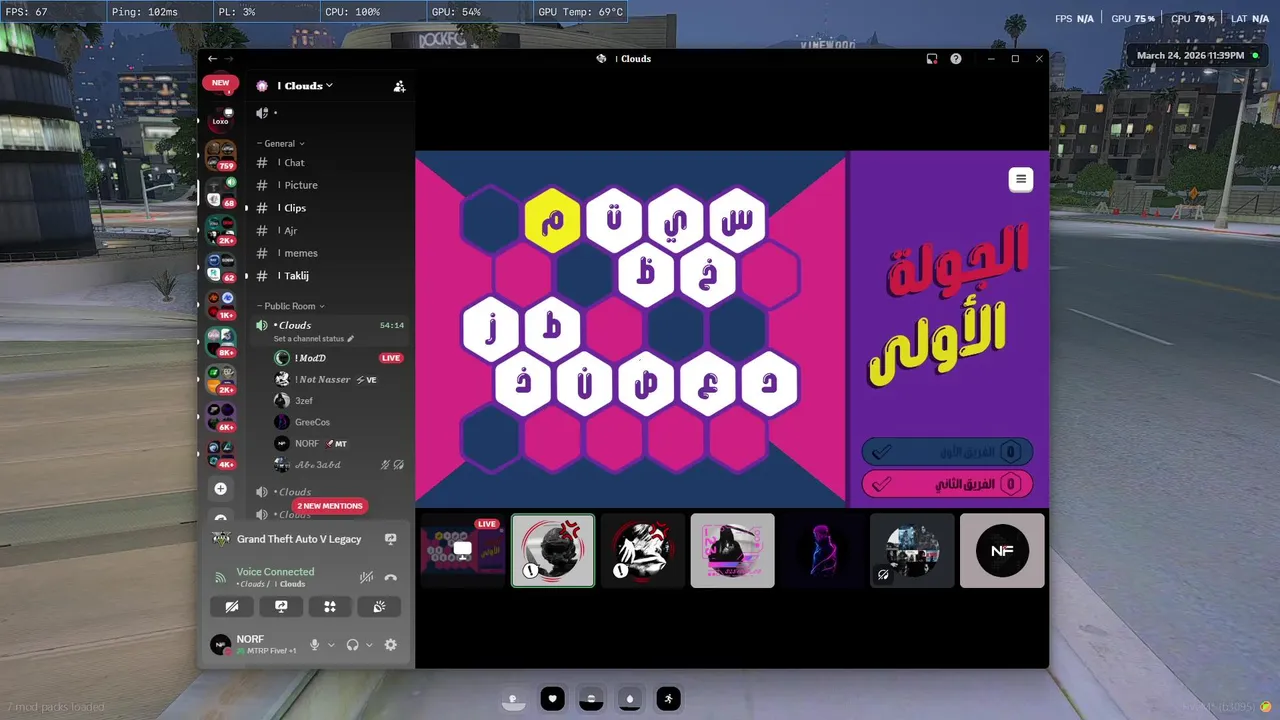Select the ع hexagon on the board

click(x=707, y=383)
